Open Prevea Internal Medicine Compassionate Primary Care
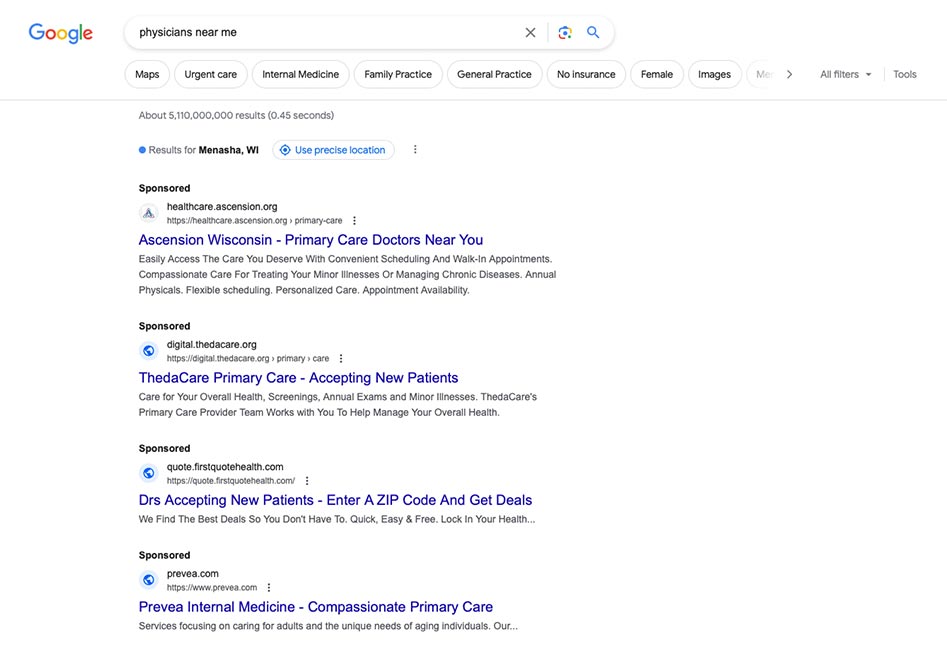Image resolution: width=947 pixels, height=664 pixels. [315, 607]
